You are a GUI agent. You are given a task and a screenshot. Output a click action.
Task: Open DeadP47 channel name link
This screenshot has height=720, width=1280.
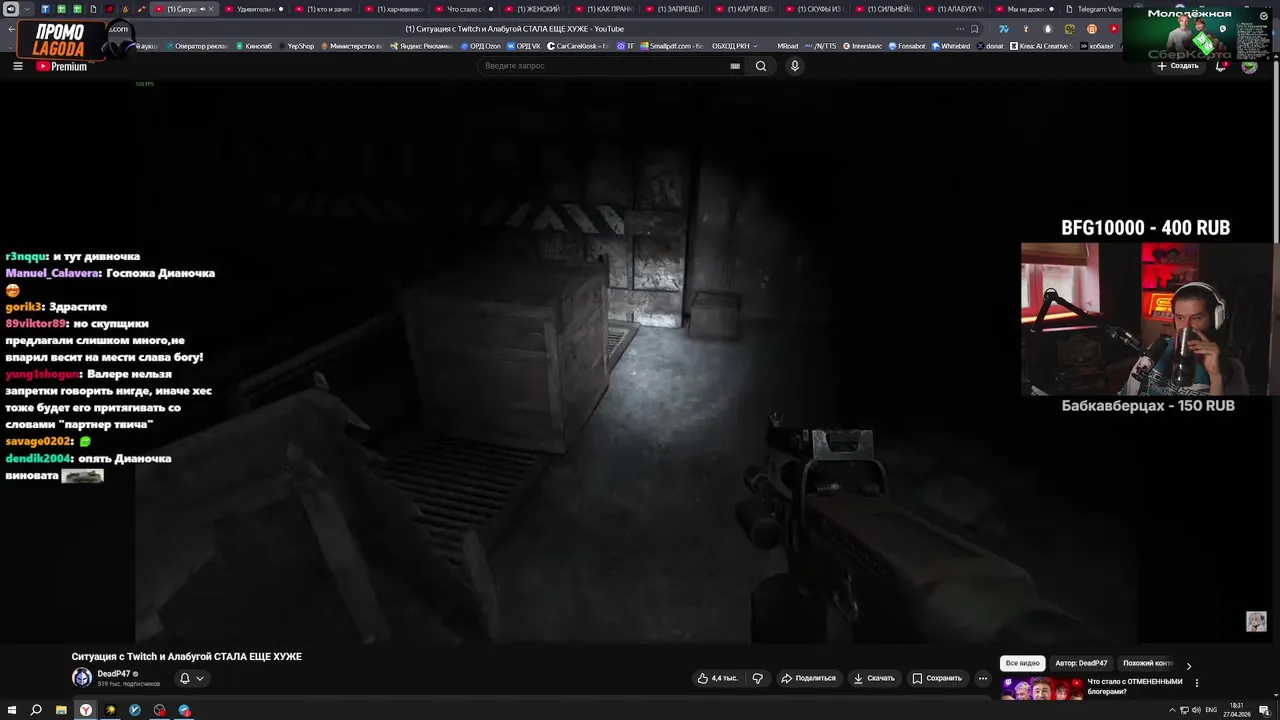[x=113, y=674]
